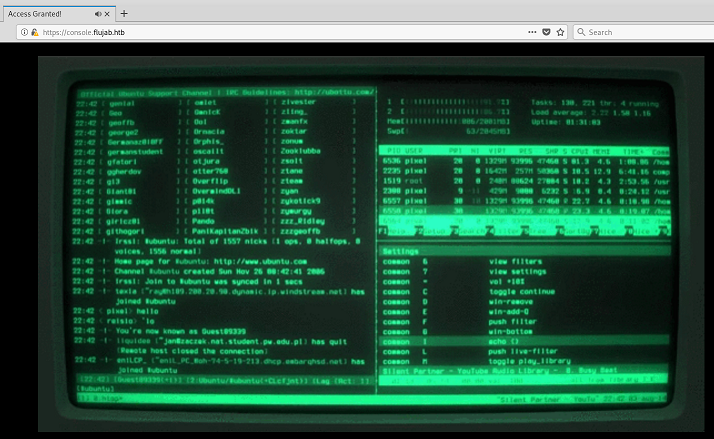Bookmark this page with the star icon
The height and width of the screenshot is (439, 714).
pyautogui.click(x=563, y=32)
